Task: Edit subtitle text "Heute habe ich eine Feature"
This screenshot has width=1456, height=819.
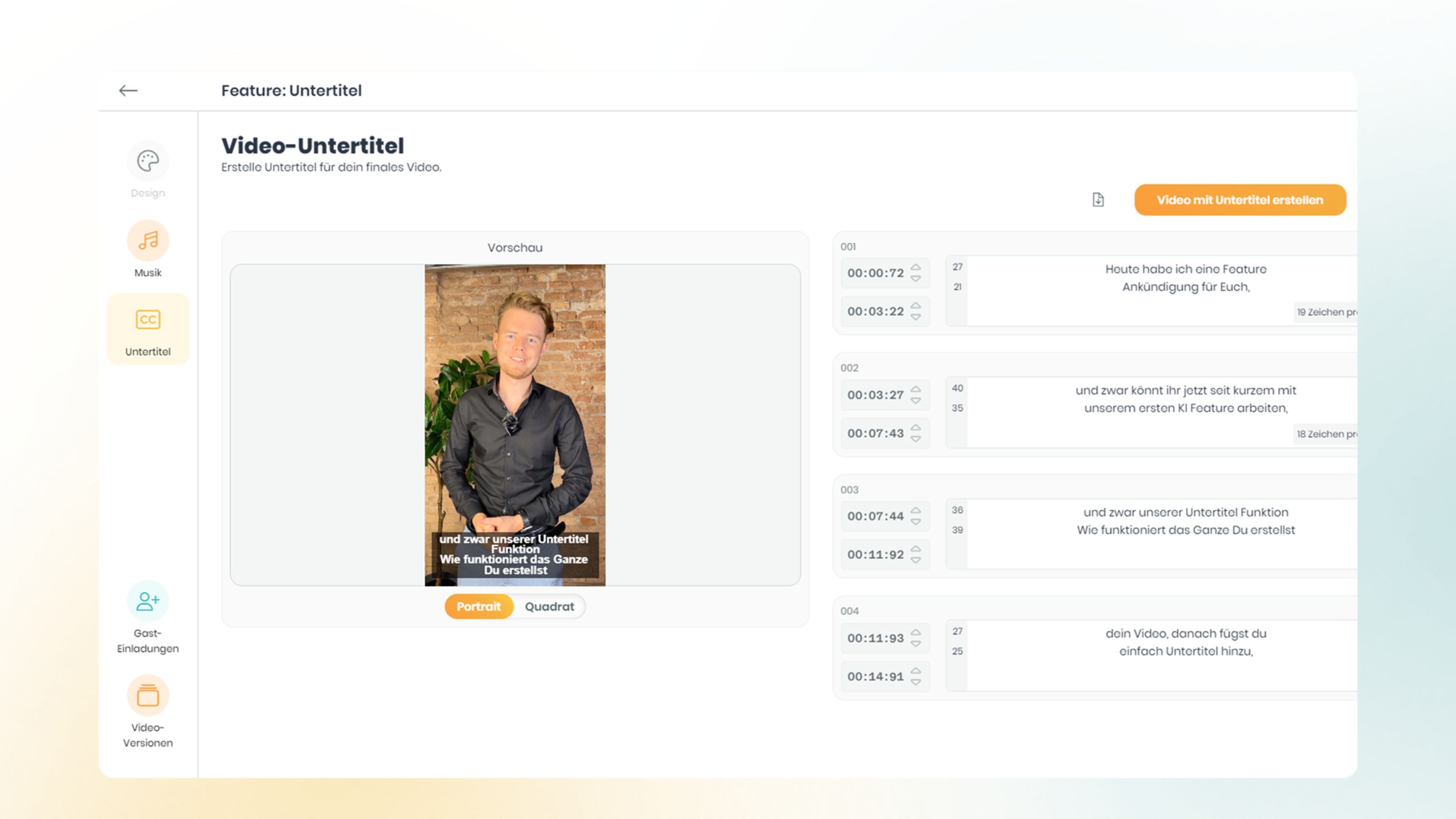Action: point(1185,270)
